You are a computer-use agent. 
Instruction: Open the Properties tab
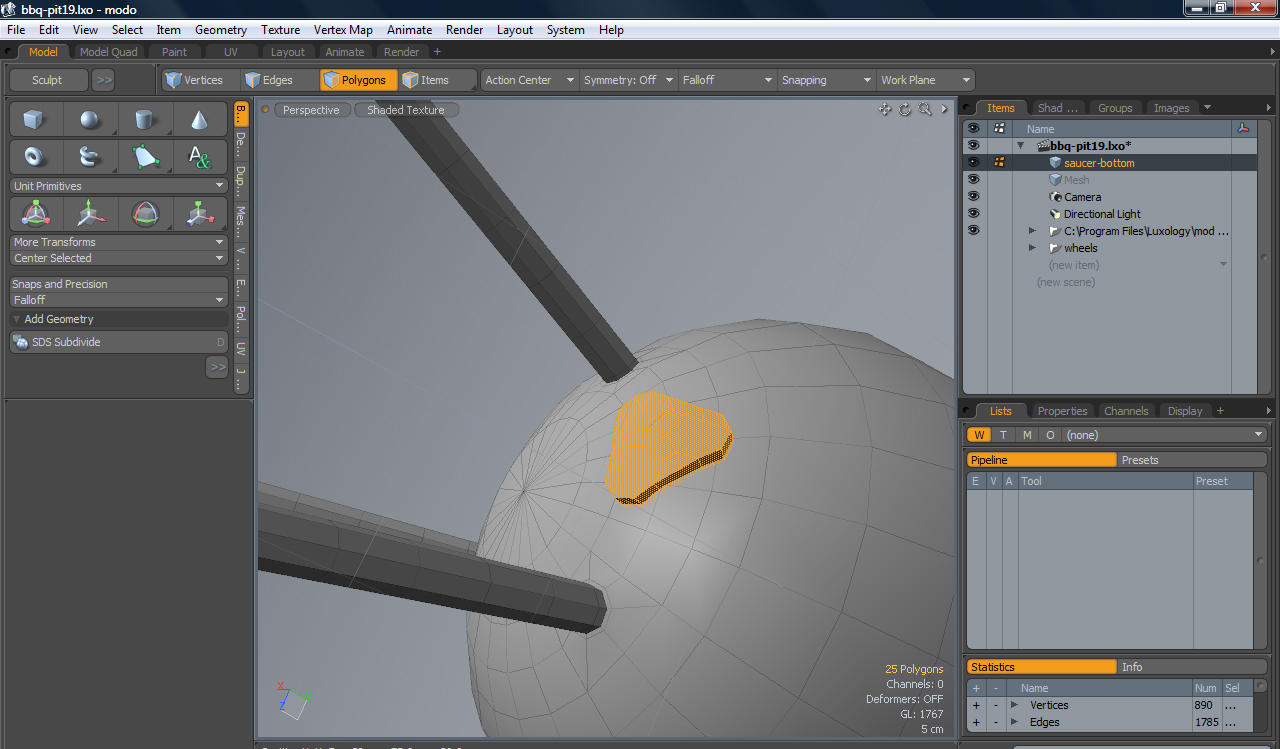pyautogui.click(x=1062, y=411)
